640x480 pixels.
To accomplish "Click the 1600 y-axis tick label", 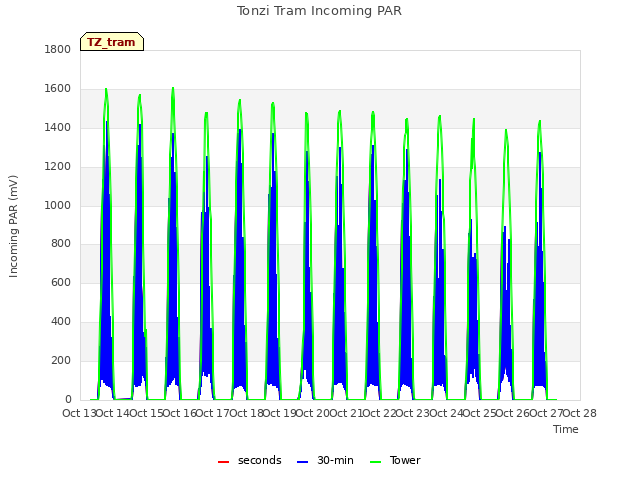I will 58,89.
